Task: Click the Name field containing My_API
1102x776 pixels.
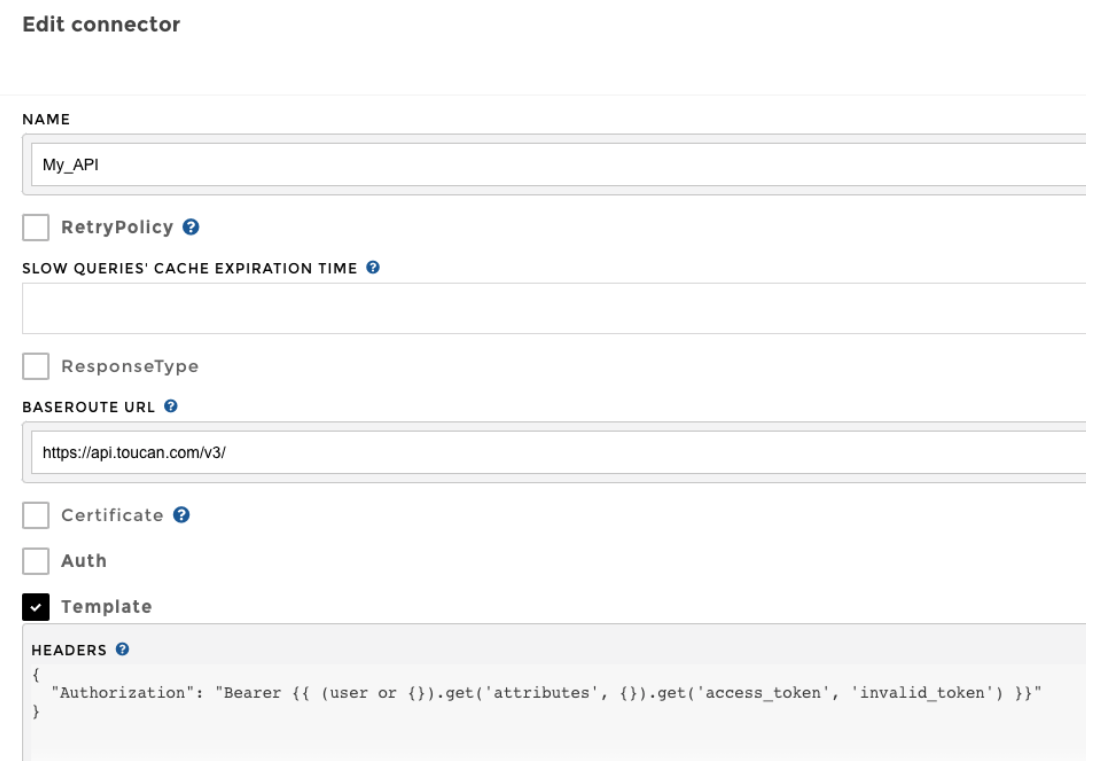Action: pos(550,165)
